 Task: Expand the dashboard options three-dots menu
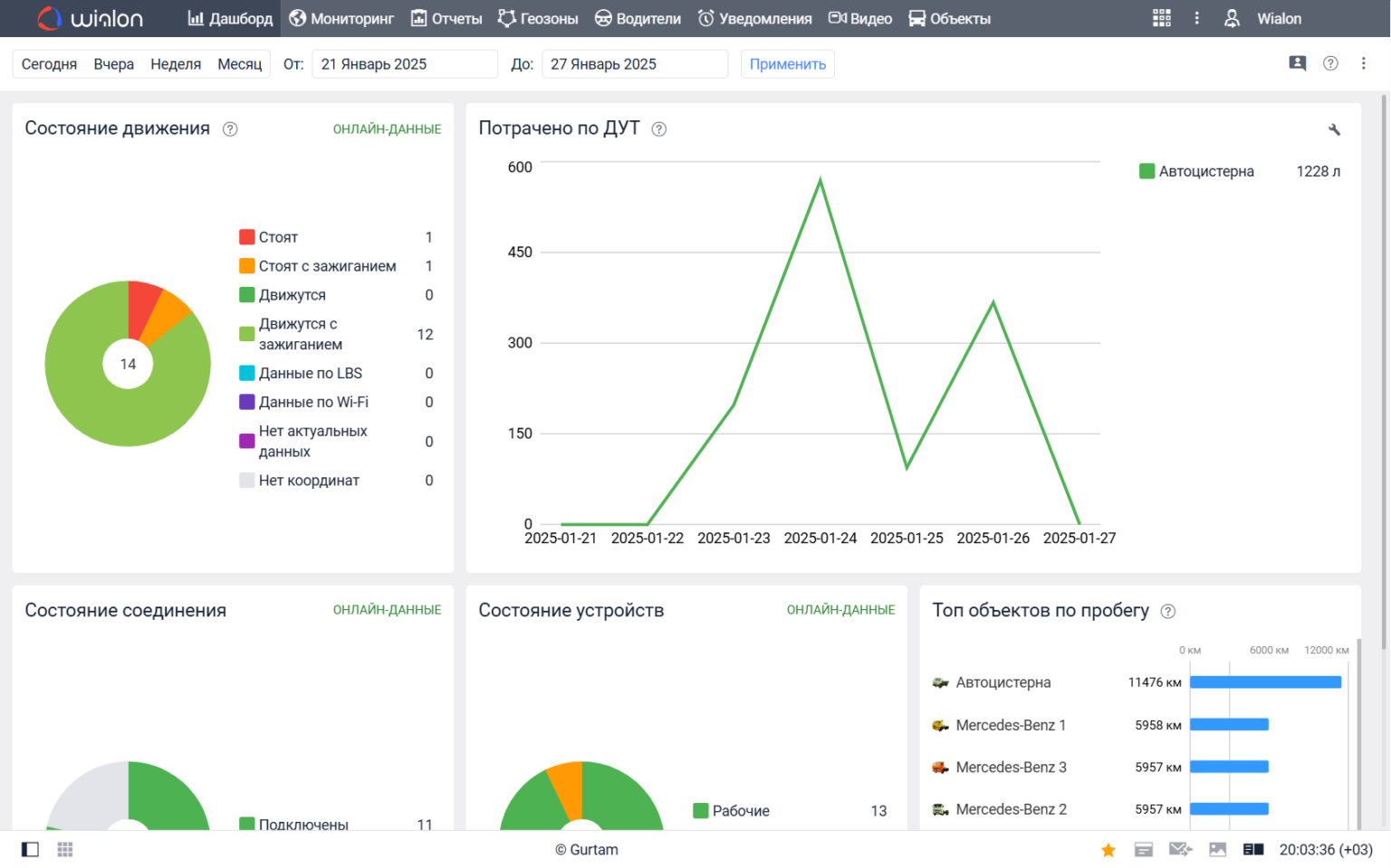[x=1363, y=63]
